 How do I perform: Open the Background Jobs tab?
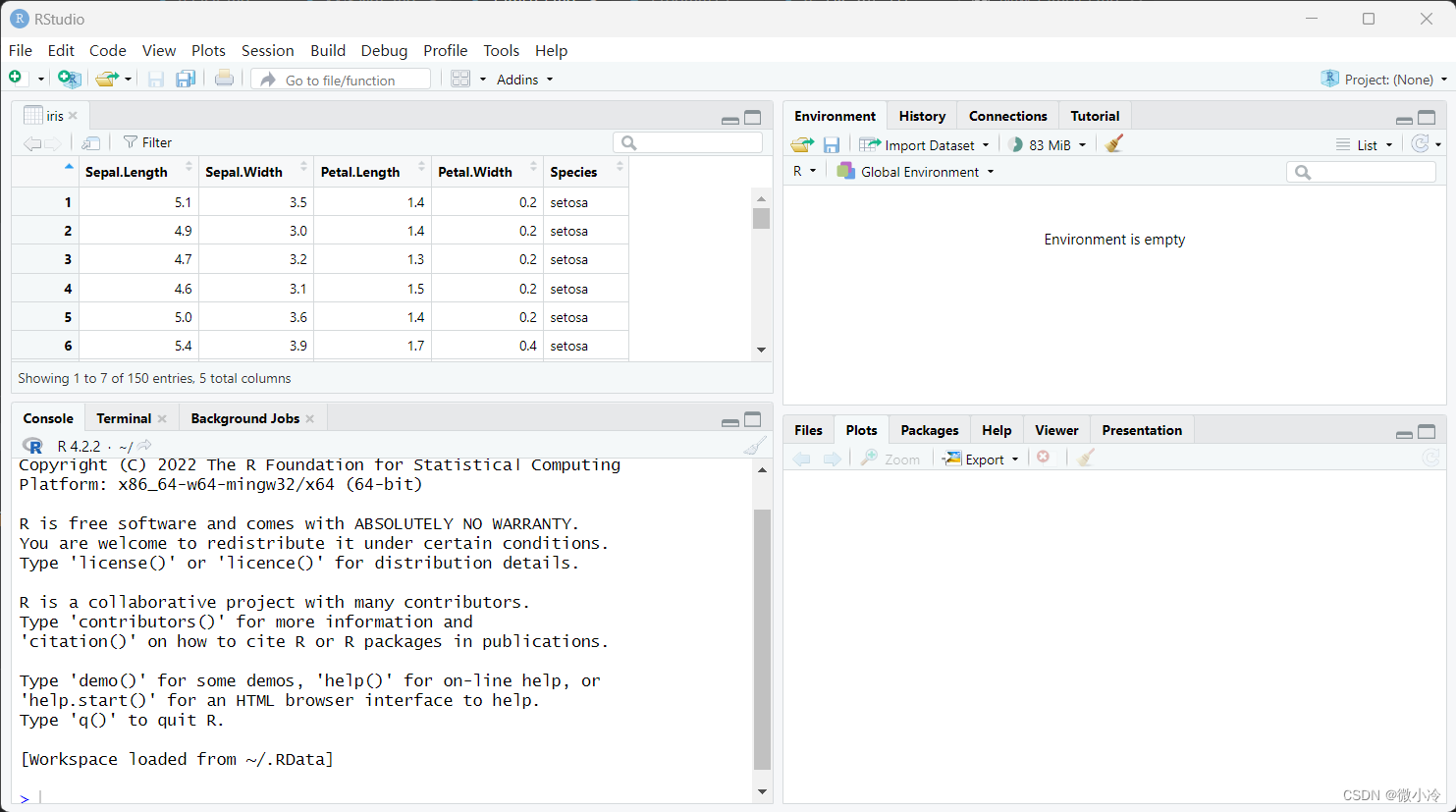click(x=244, y=418)
